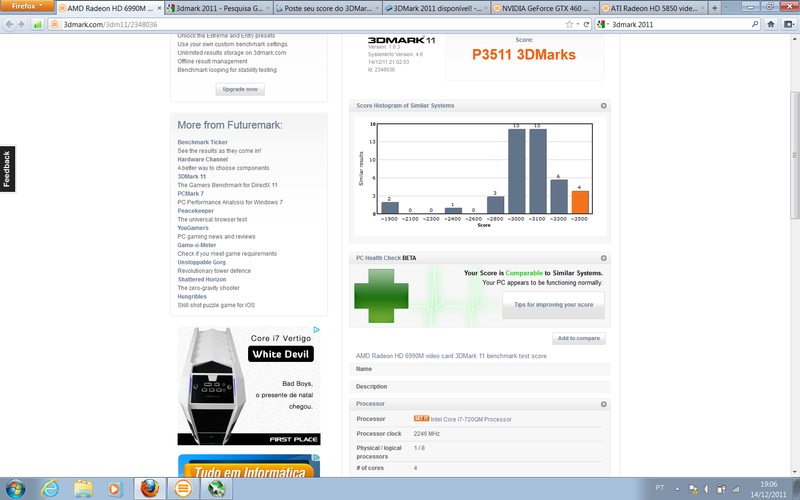Click the Core i7 Vertigo White Devil ad
800x500 pixels.
tap(249, 386)
